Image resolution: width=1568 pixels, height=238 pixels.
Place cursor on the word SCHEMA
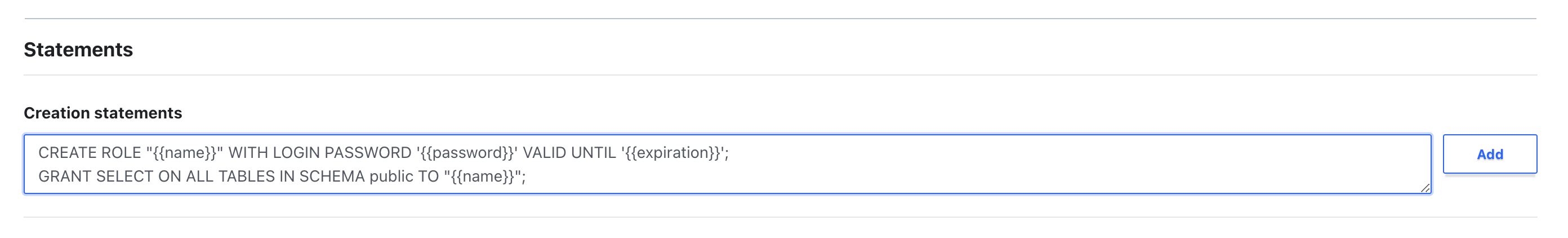click(332, 177)
